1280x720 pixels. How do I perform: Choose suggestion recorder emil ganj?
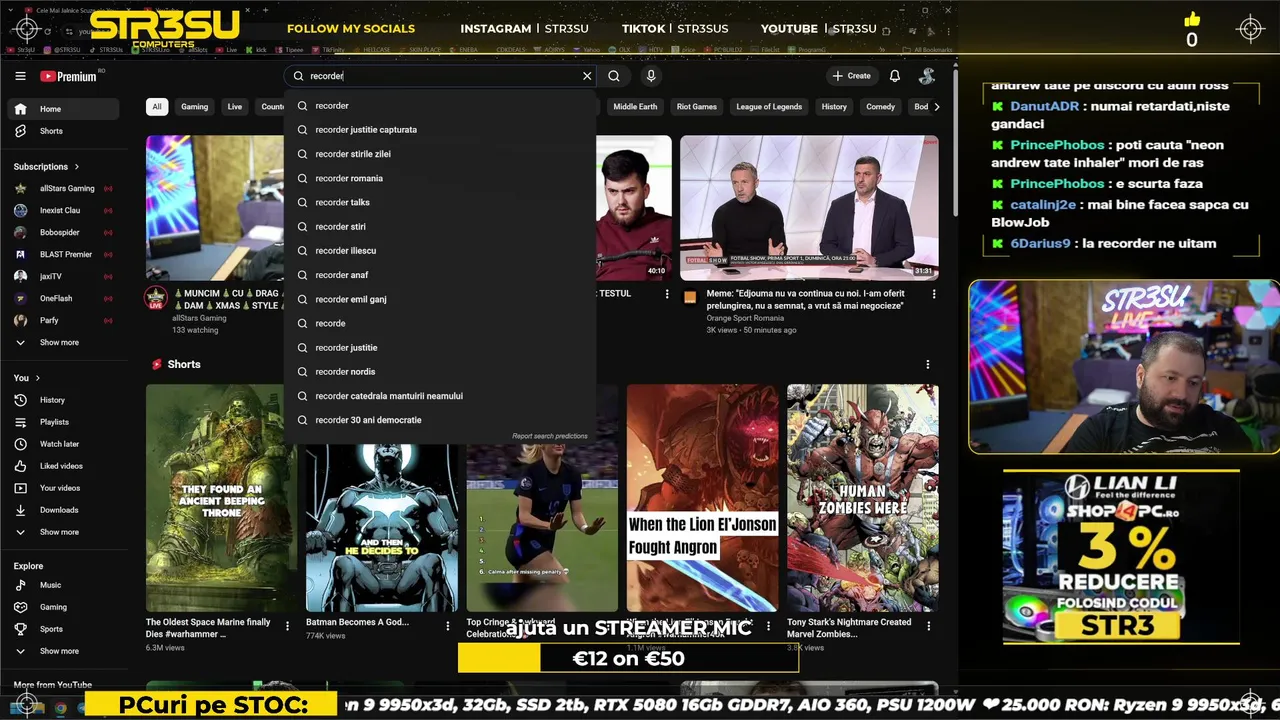tap(440, 299)
